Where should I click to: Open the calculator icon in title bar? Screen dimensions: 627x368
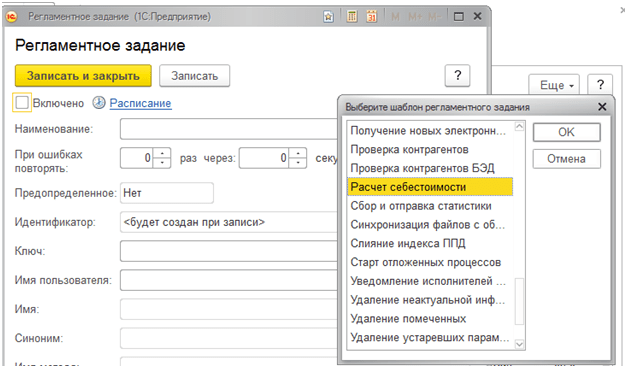(352, 17)
